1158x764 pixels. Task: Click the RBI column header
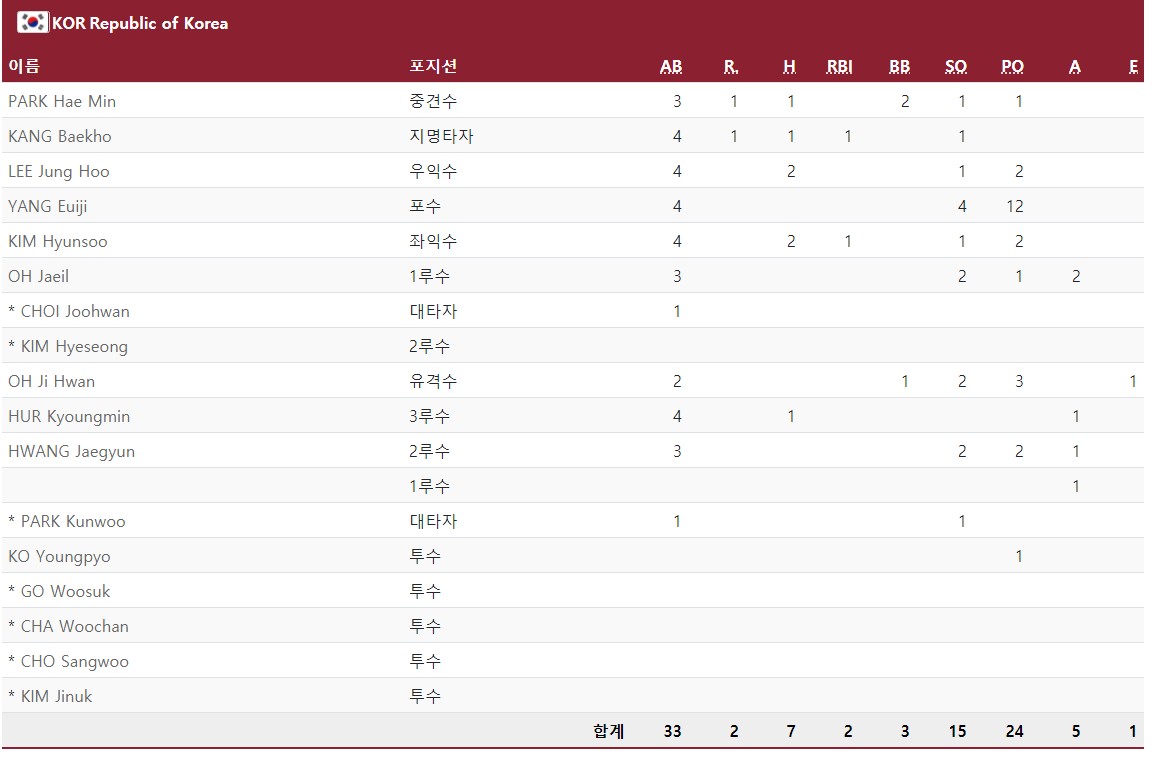click(840, 66)
